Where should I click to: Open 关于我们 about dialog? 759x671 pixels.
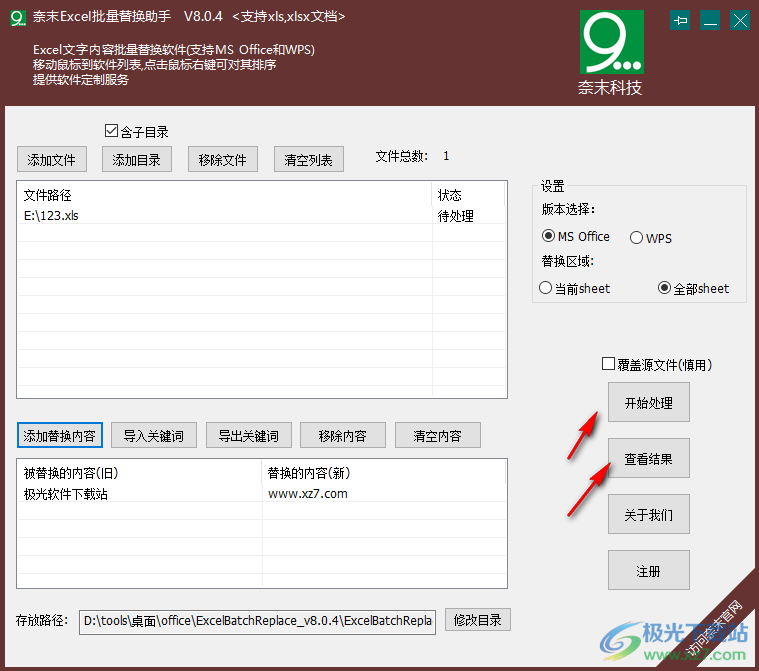(649, 514)
